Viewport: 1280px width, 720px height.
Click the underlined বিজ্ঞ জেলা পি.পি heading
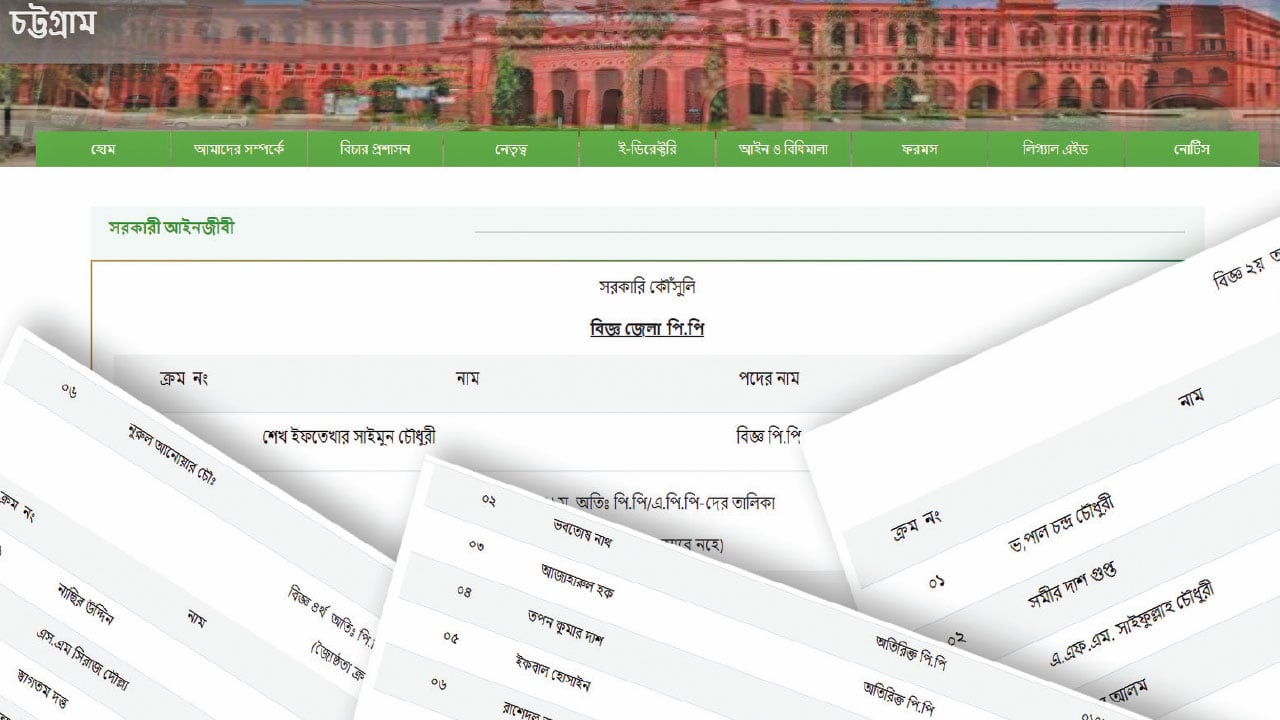[647, 328]
